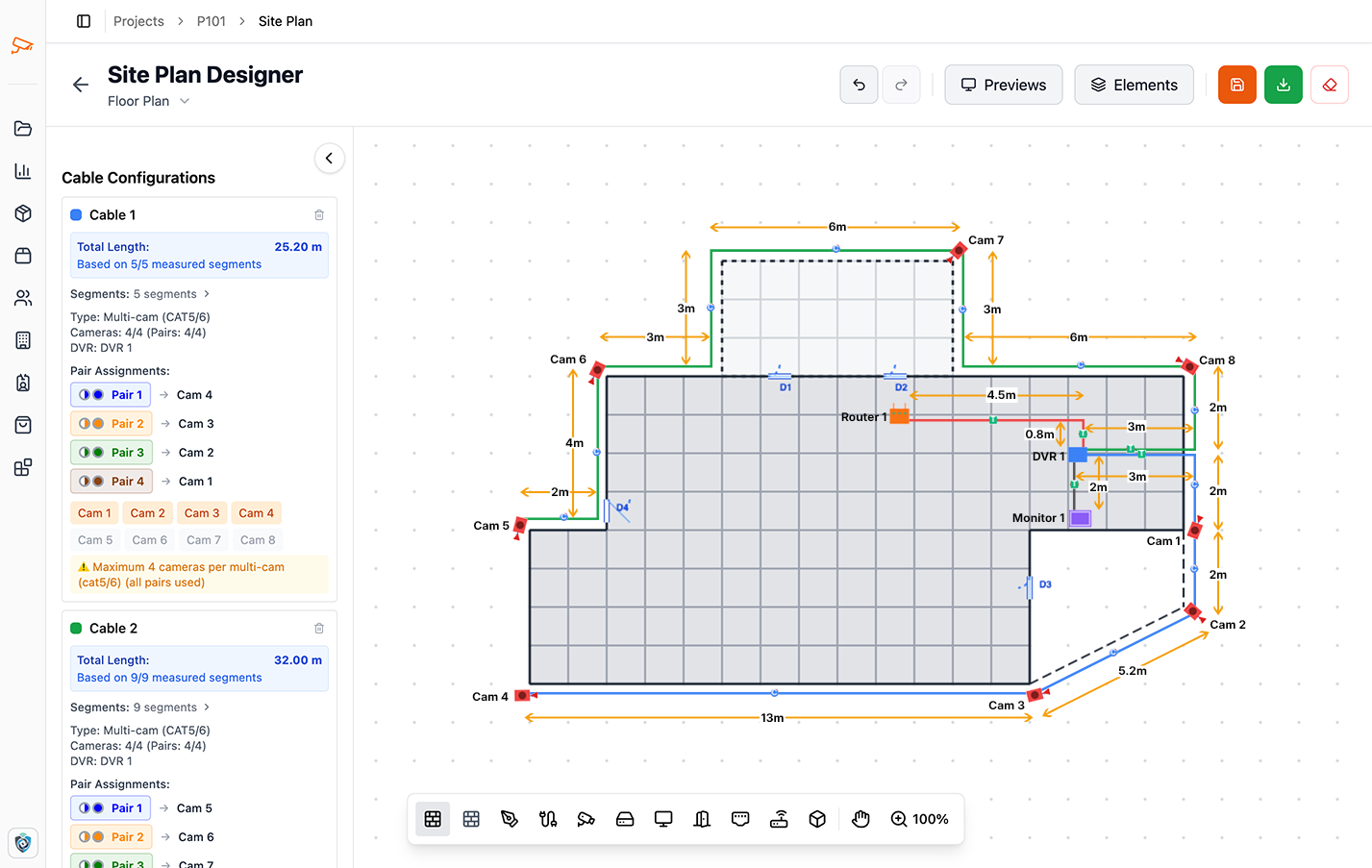Toggle the greyed Cam 5 chip in Cable 1
Image resolution: width=1372 pixels, height=868 pixels.
[95, 540]
